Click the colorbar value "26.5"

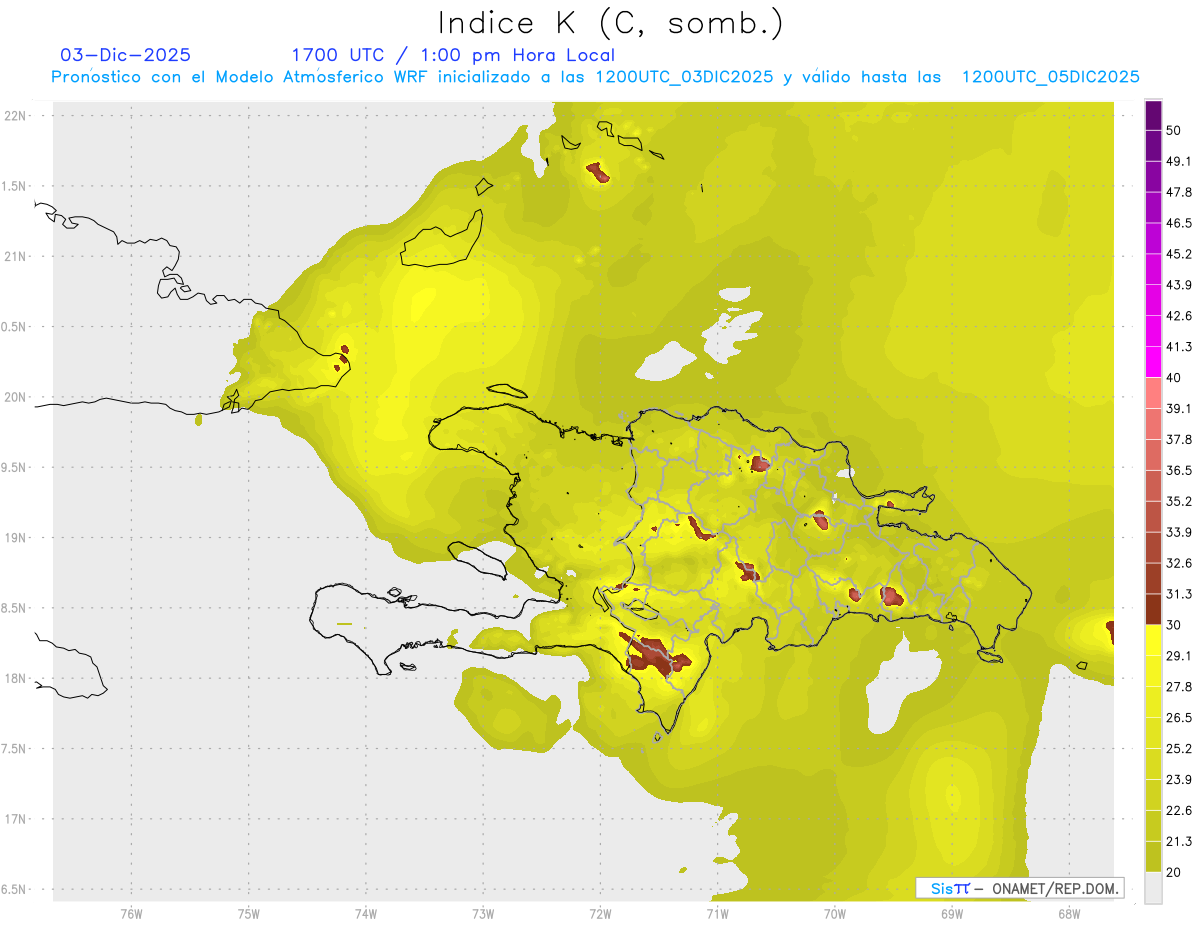coord(1179,718)
